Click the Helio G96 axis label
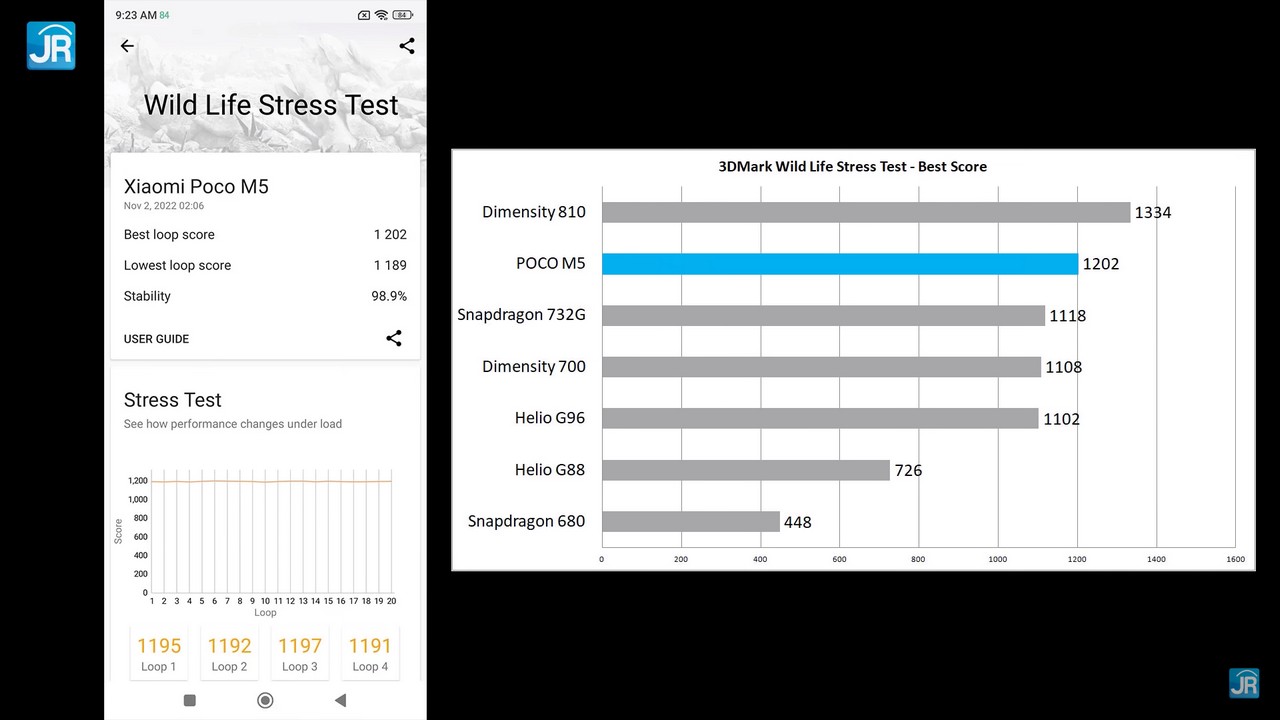 550,418
